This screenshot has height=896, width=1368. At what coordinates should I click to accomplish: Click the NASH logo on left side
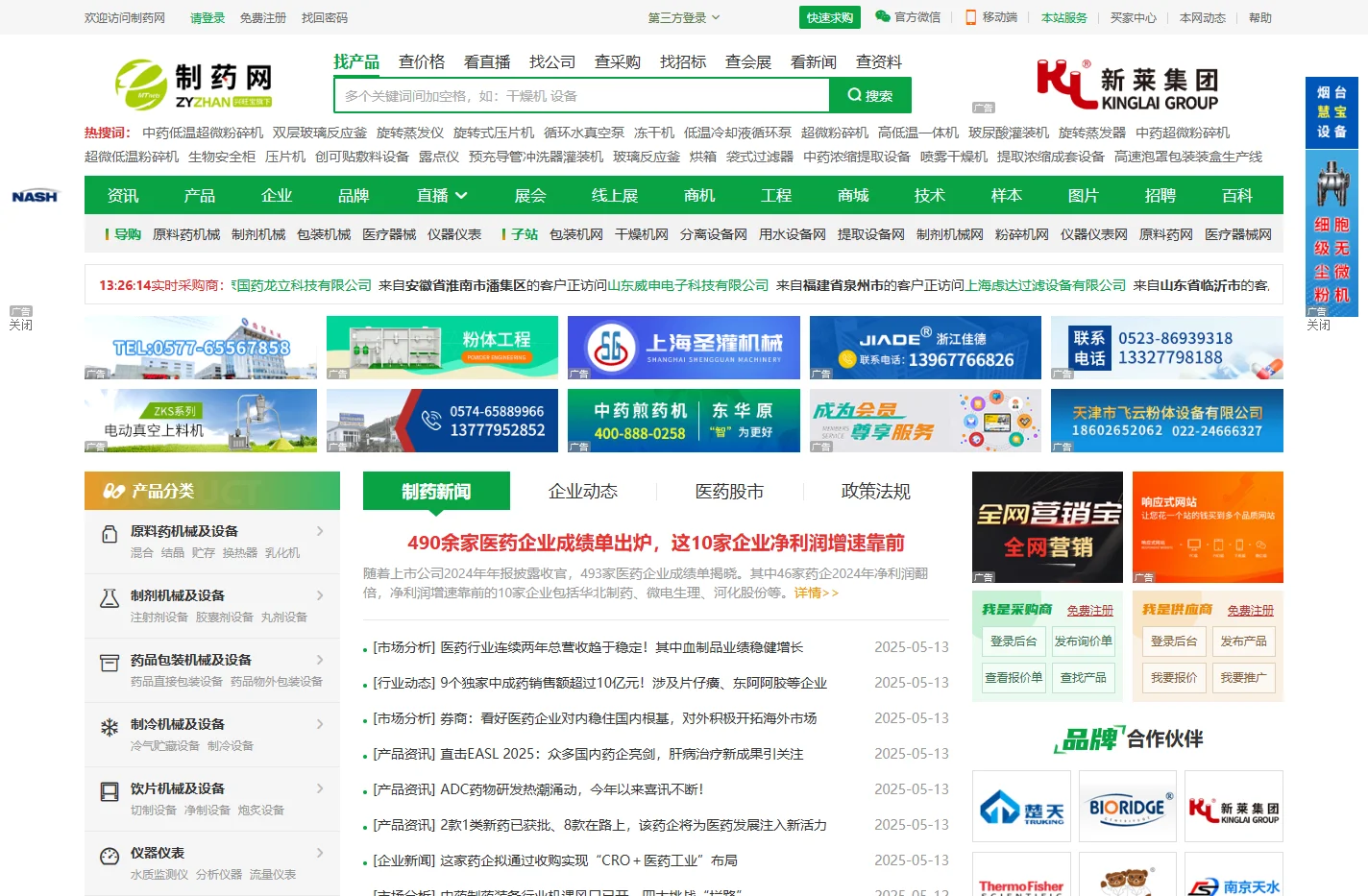[35, 196]
